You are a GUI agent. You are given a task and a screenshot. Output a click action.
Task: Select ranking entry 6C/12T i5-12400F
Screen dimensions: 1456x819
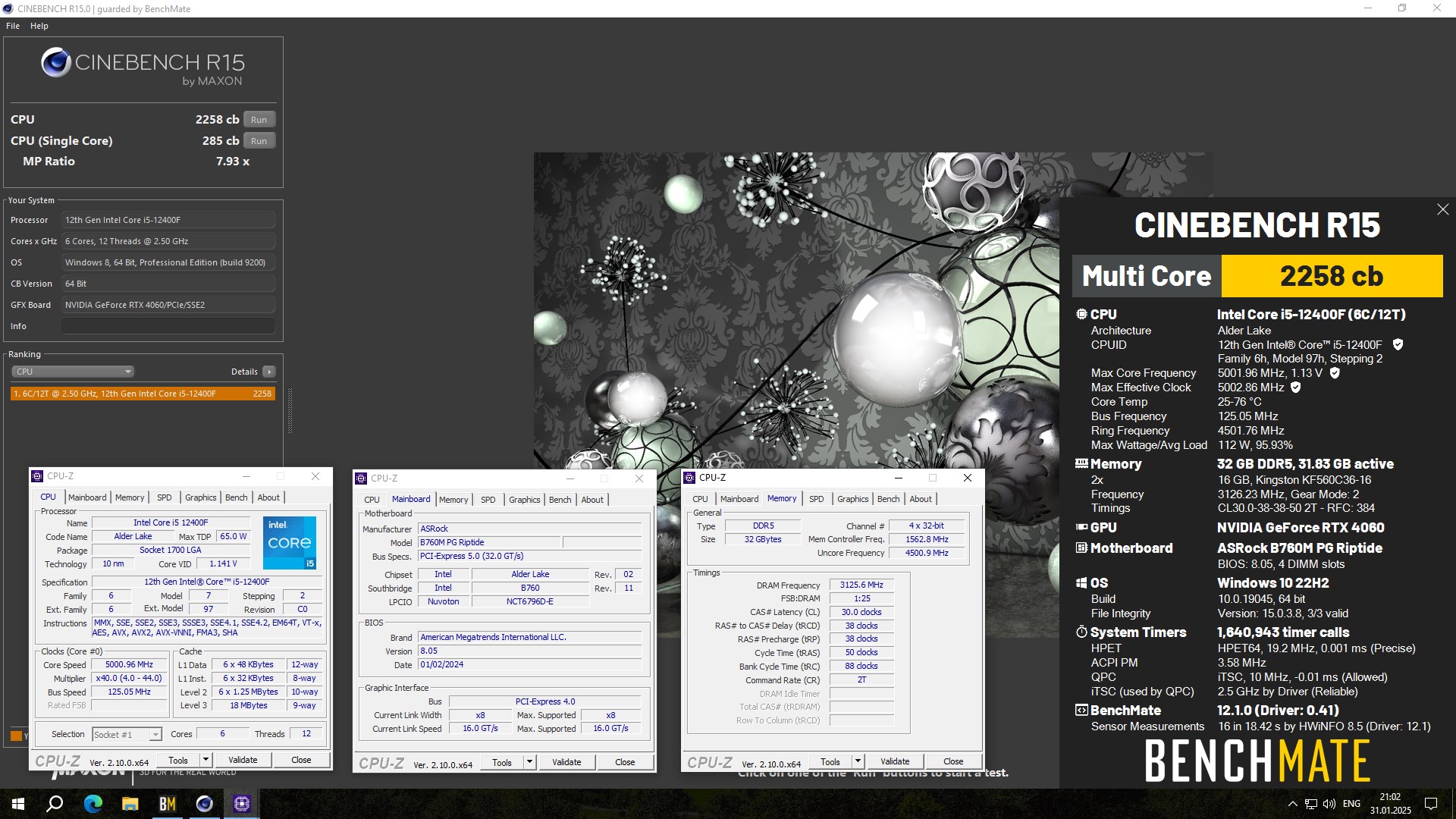click(x=143, y=394)
